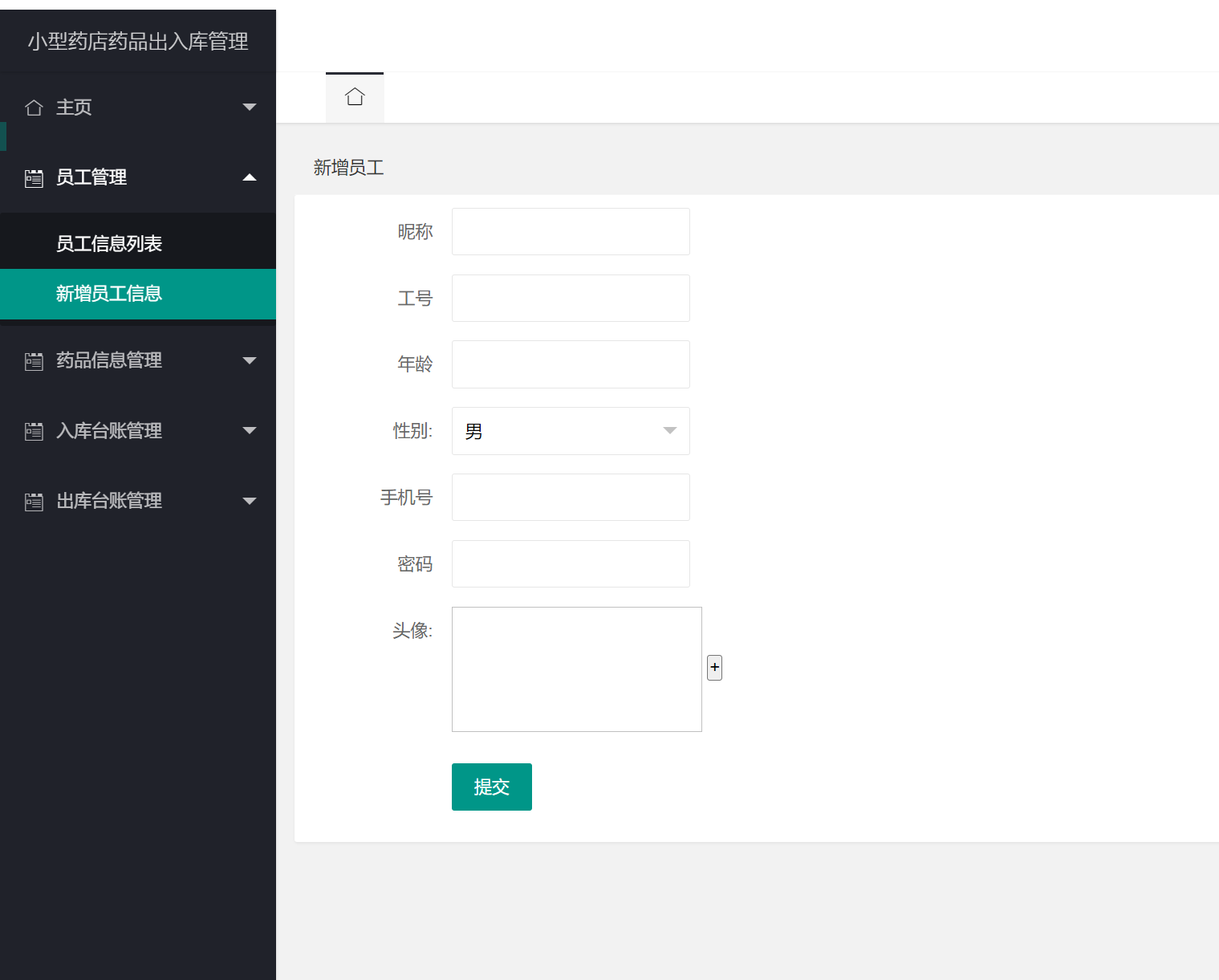
Task: Focus the 密码 input field
Action: tap(571, 563)
